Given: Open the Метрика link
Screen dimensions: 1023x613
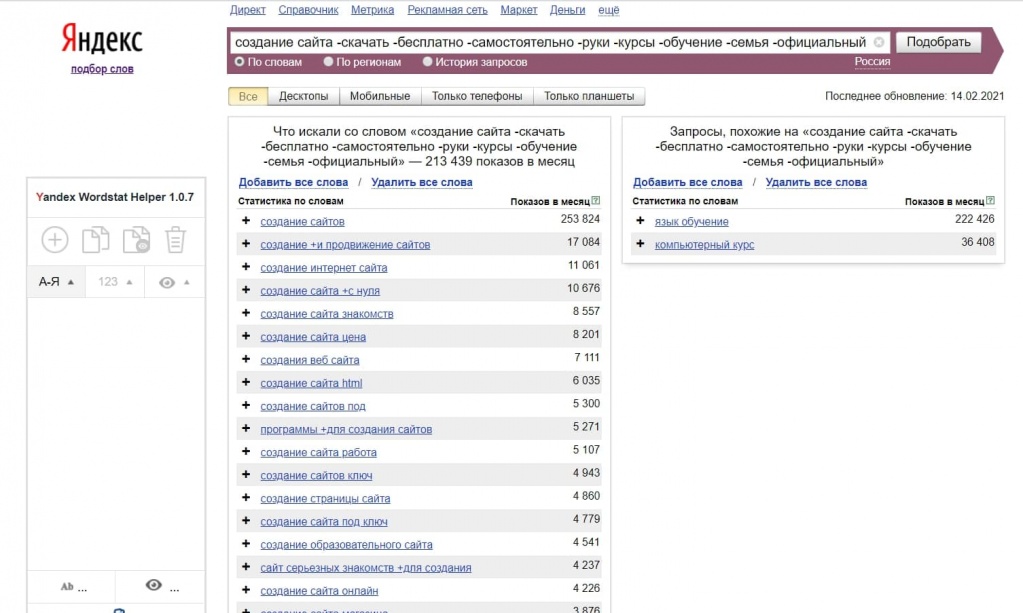Looking at the screenshot, I should point(371,10).
